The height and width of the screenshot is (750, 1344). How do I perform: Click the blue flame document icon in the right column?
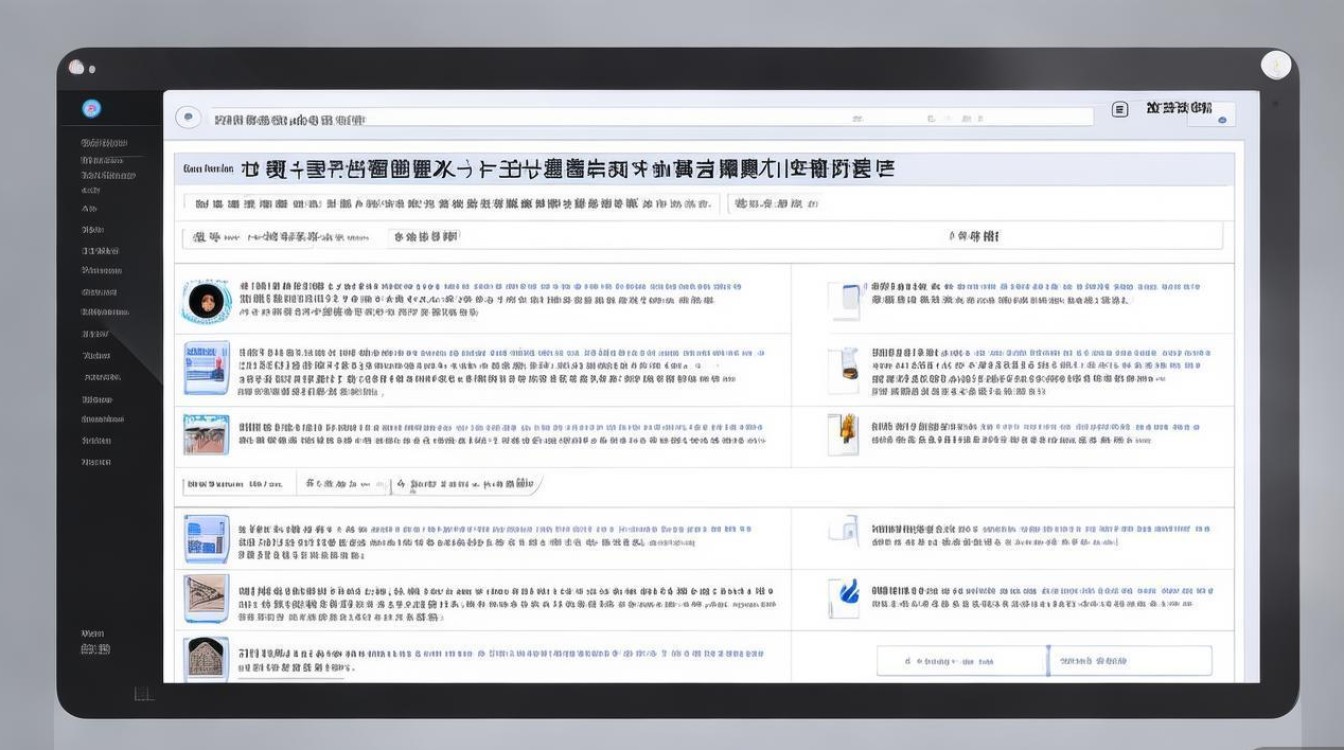tap(843, 596)
